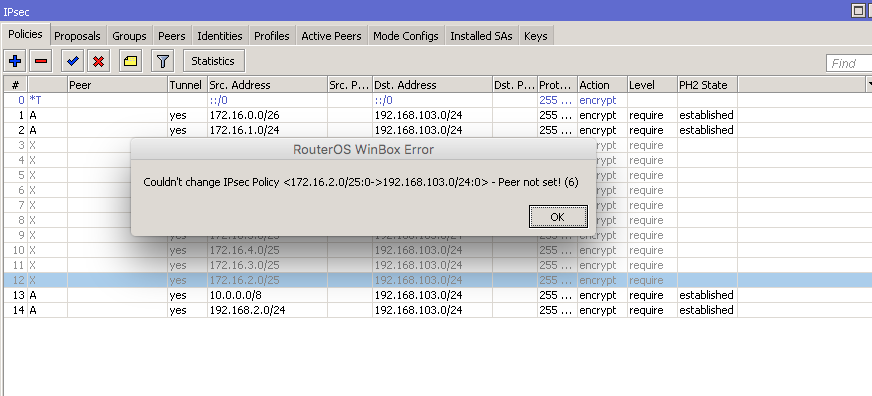View the Keys tab

point(536,36)
